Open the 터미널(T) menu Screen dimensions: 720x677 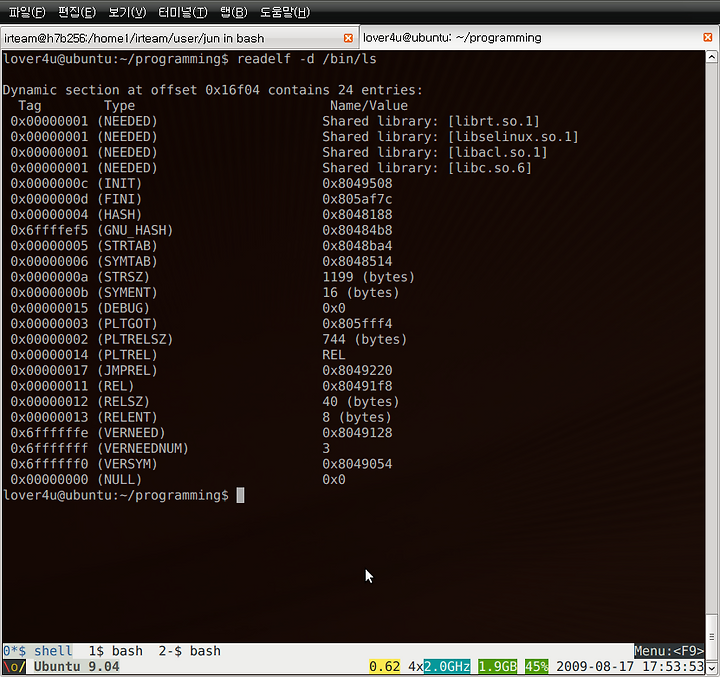pos(183,12)
